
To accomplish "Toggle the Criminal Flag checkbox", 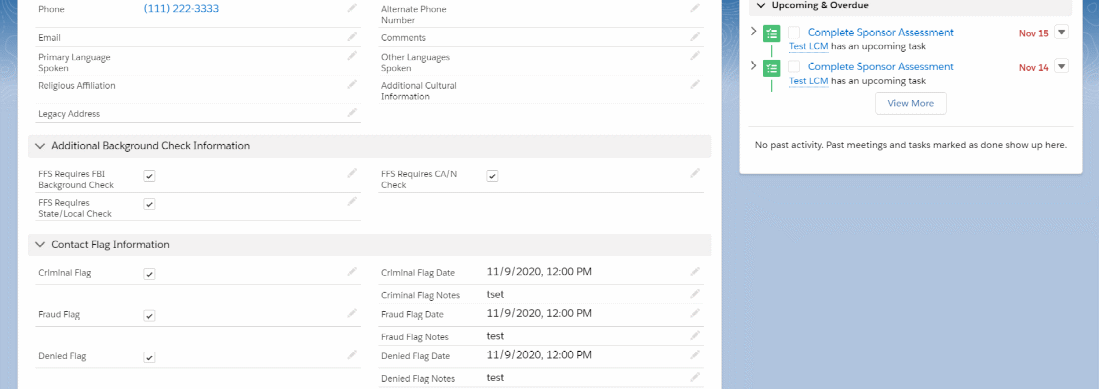I will pyautogui.click(x=149, y=274).
